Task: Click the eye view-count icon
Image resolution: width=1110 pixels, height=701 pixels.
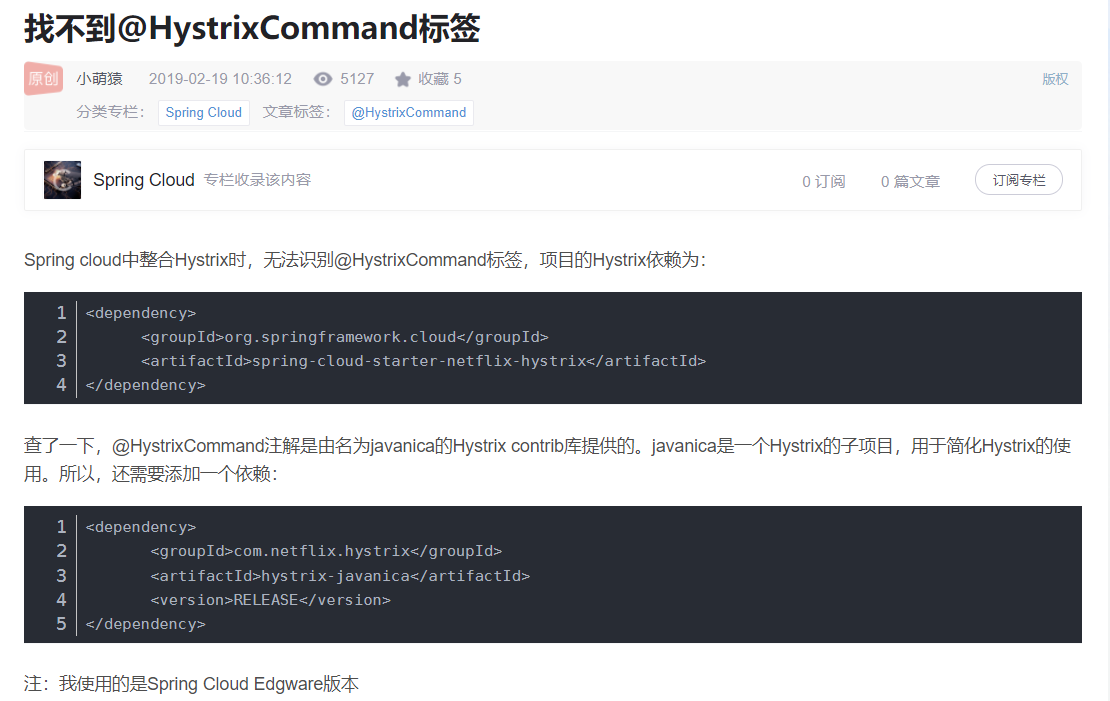Action: [x=323, y=79]
